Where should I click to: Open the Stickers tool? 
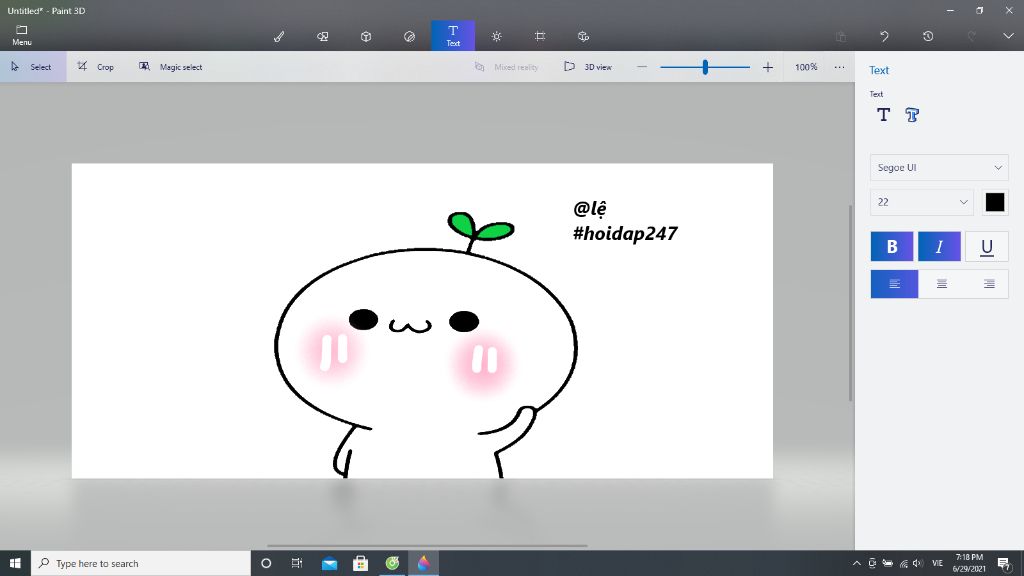(409, 37)
